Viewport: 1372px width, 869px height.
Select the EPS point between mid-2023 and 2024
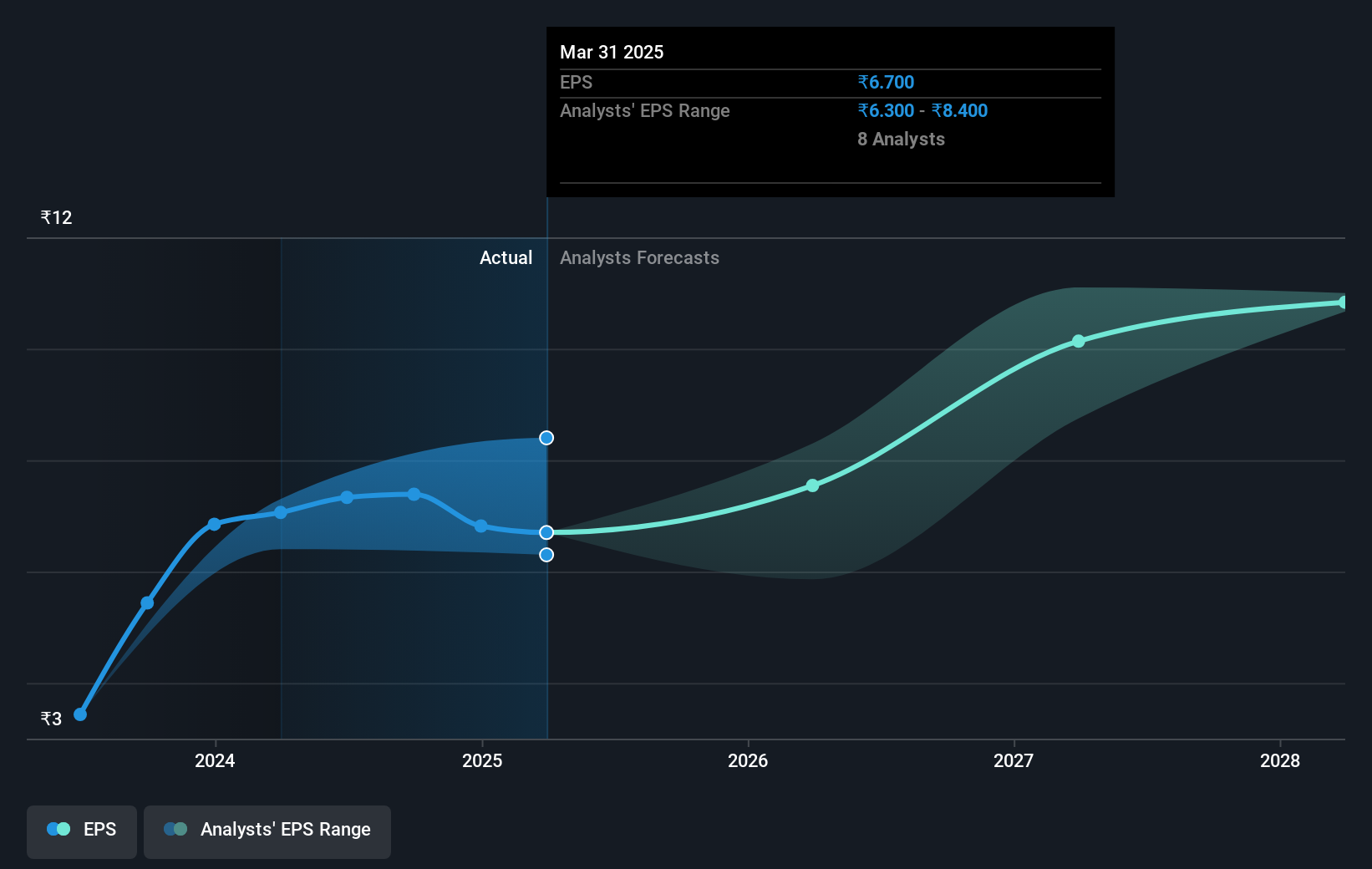(147, 602)
